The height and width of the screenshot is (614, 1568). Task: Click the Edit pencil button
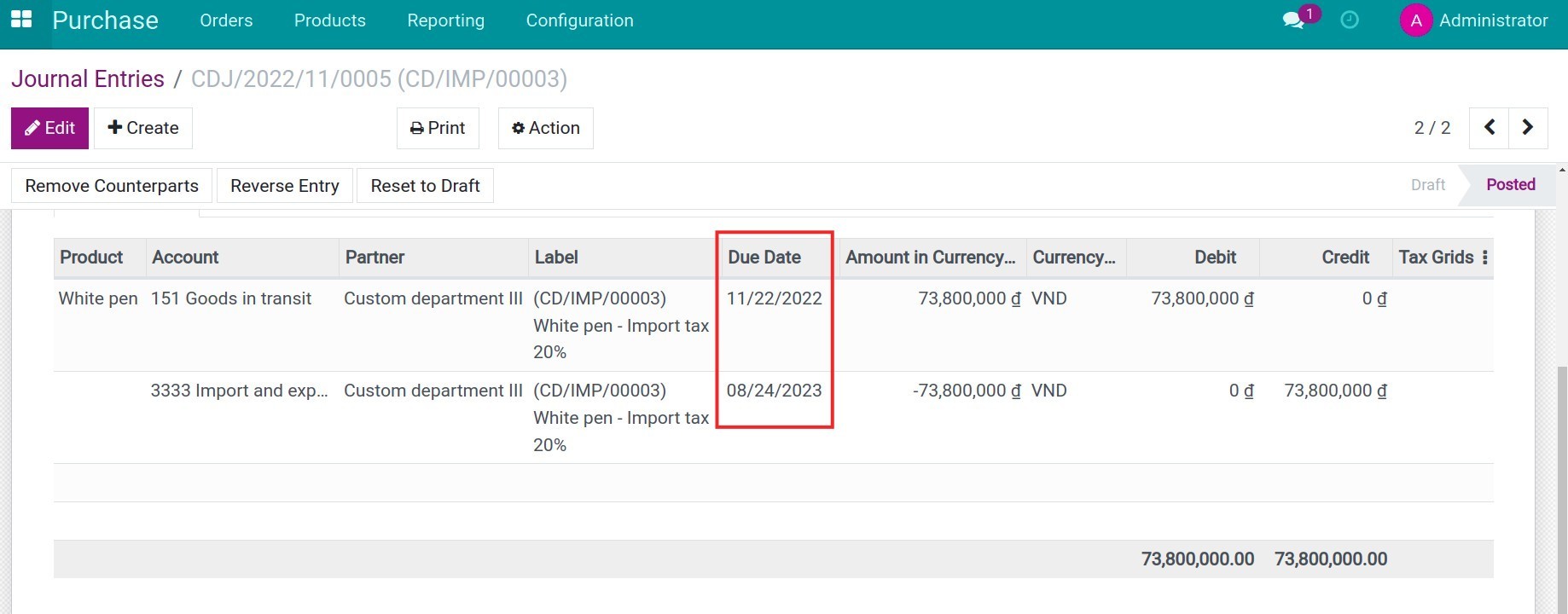[x=49, y=128]
